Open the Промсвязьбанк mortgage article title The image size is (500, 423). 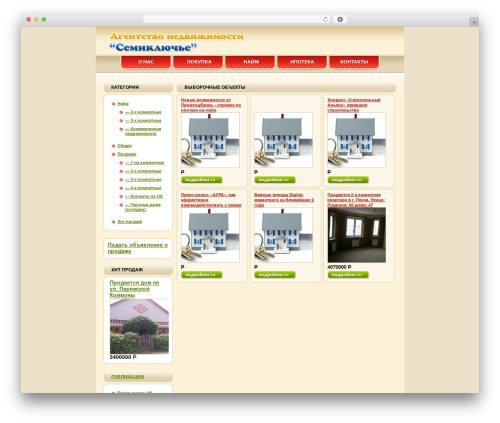tap(211, 105)
